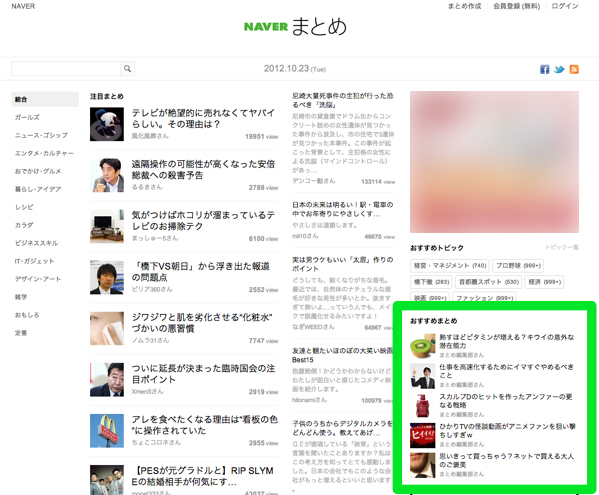
Task: Click topic tag 首都圏スポット (530)
Action: click(x=489, y=282)
